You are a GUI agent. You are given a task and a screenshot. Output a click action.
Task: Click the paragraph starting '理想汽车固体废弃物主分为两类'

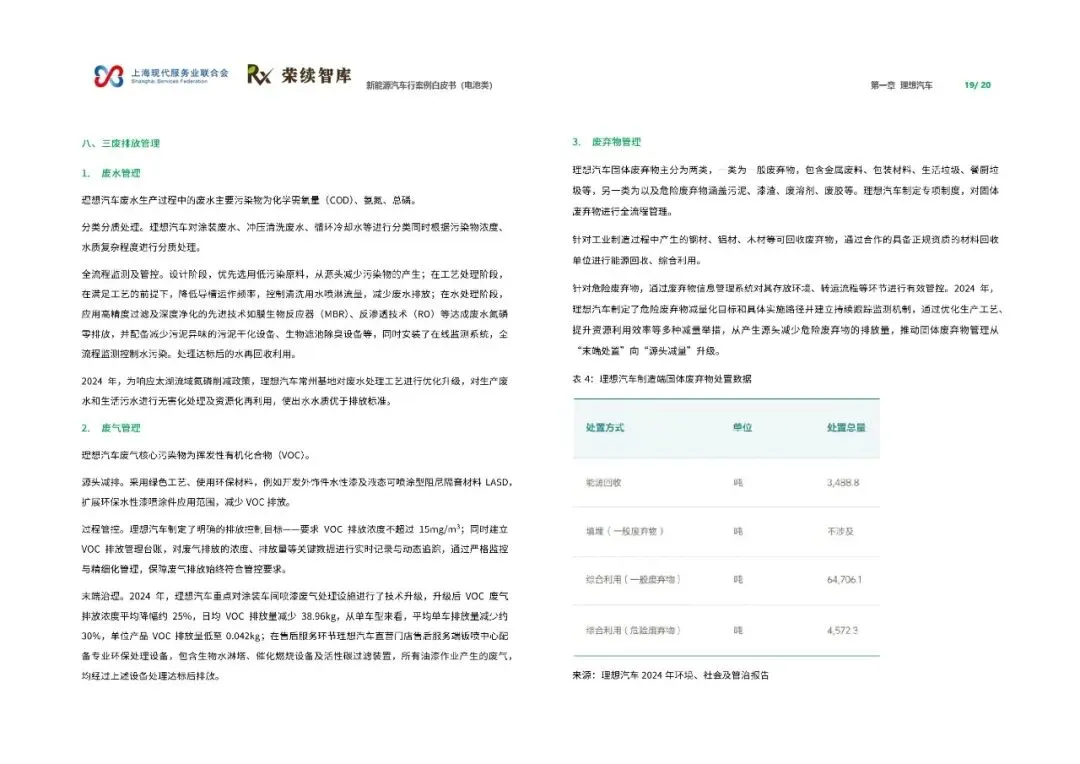(785, 190)
